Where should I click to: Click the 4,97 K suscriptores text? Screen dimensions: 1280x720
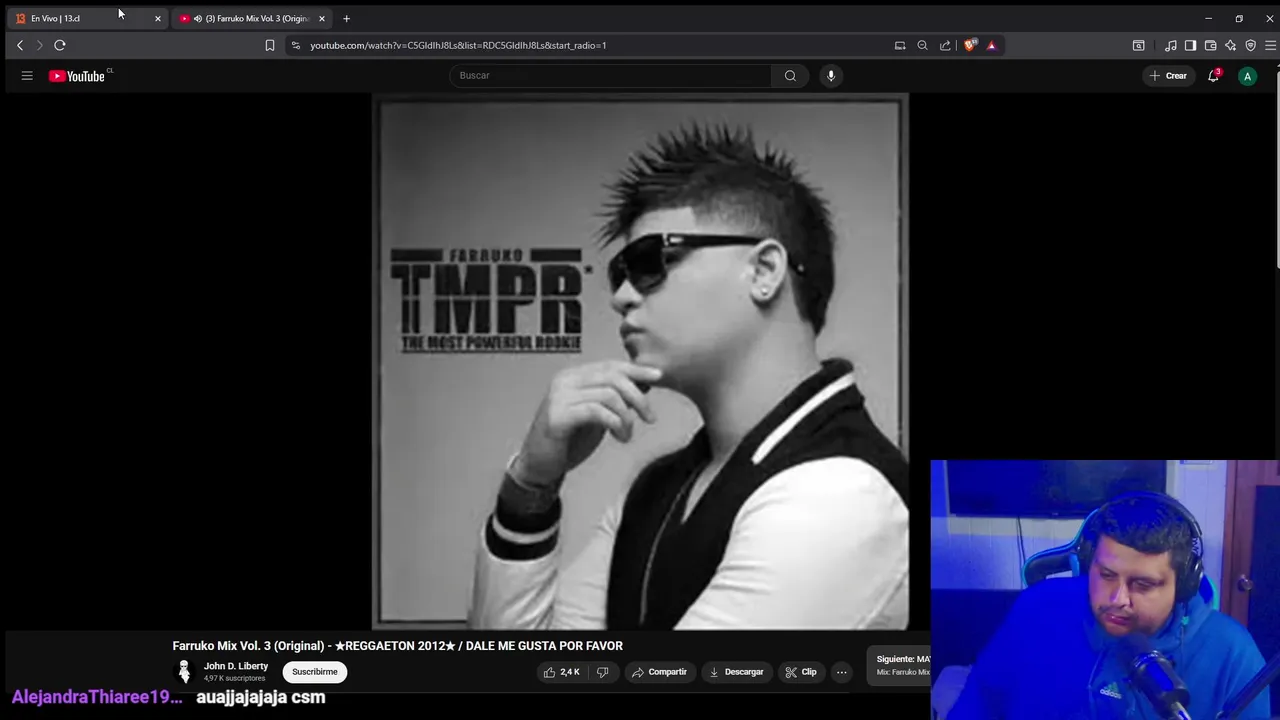[x=235, y=679]
